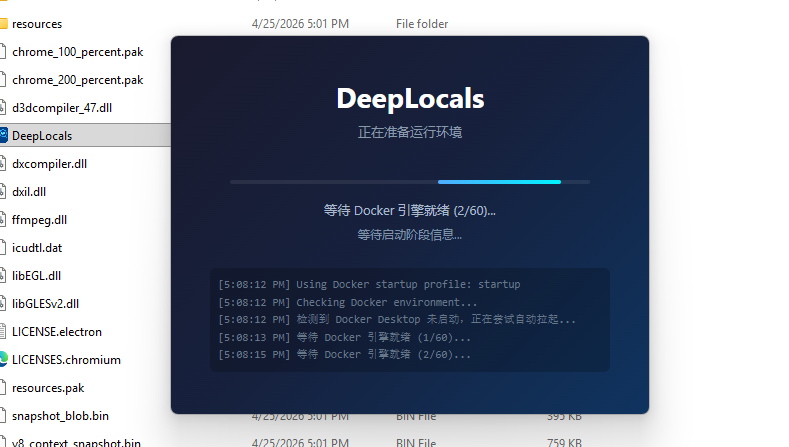Select d3dcompiler_47.dll file

coord(62,108)
